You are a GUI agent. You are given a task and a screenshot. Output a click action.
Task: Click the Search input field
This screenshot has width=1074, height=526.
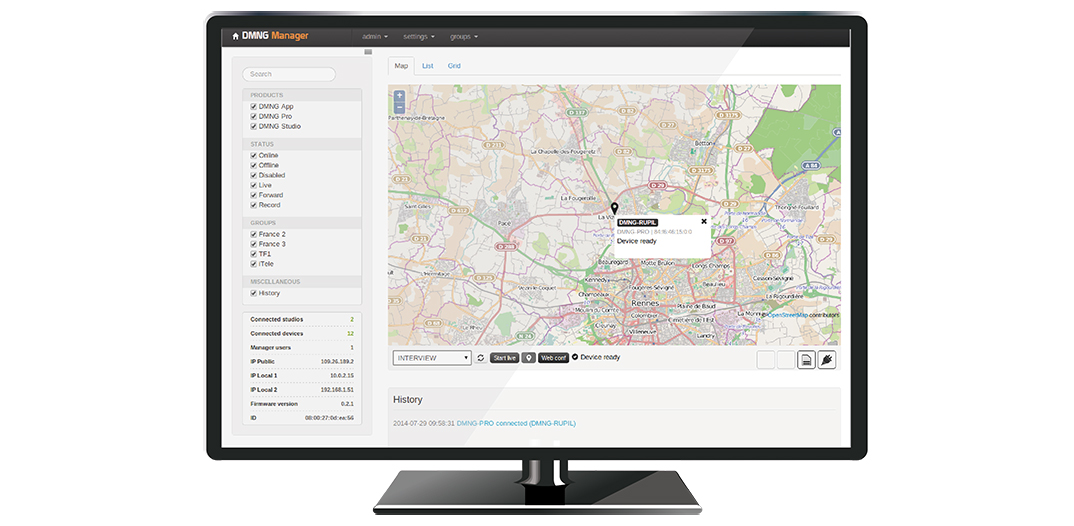click(x=289, y=74)
